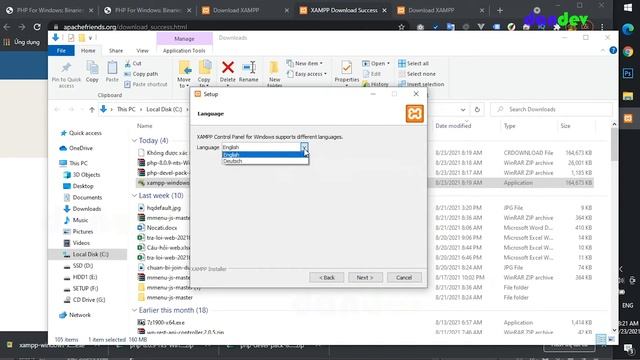
Task: Switch to the Application Tools tab
Action: click(x=184, y=51)
